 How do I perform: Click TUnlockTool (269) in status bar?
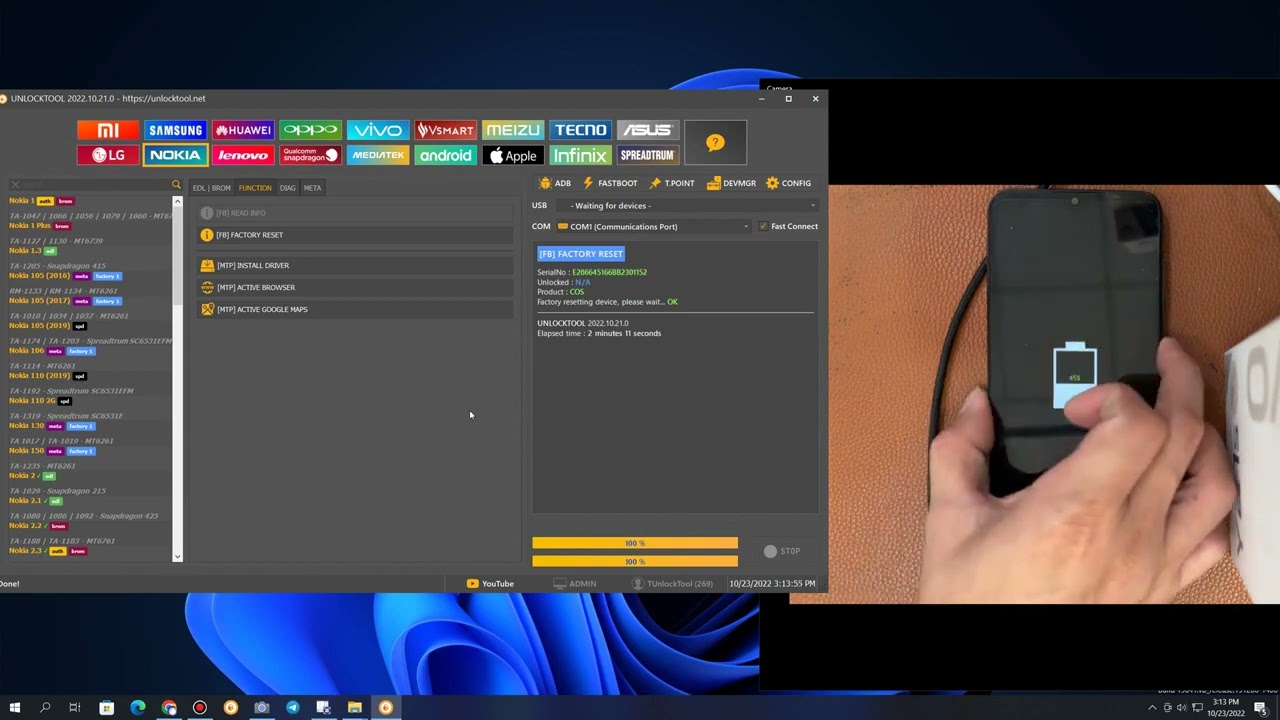(x=672, y=584)
